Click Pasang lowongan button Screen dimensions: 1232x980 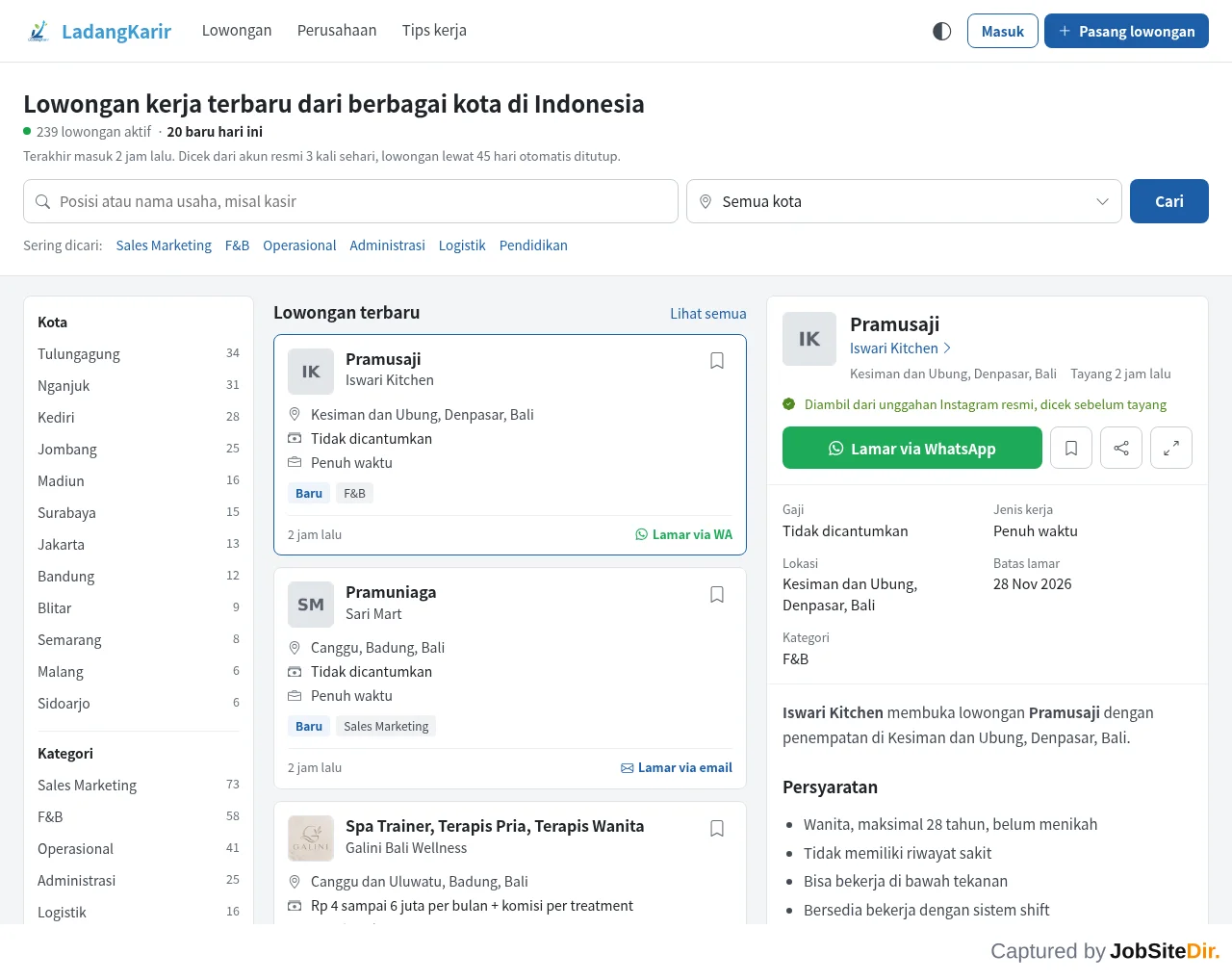coord(1126,31)
